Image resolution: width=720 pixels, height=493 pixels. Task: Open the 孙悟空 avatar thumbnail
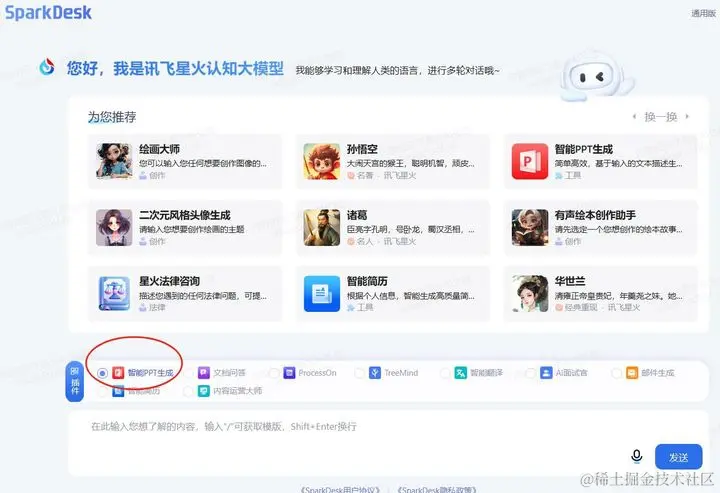pos(321,161)
